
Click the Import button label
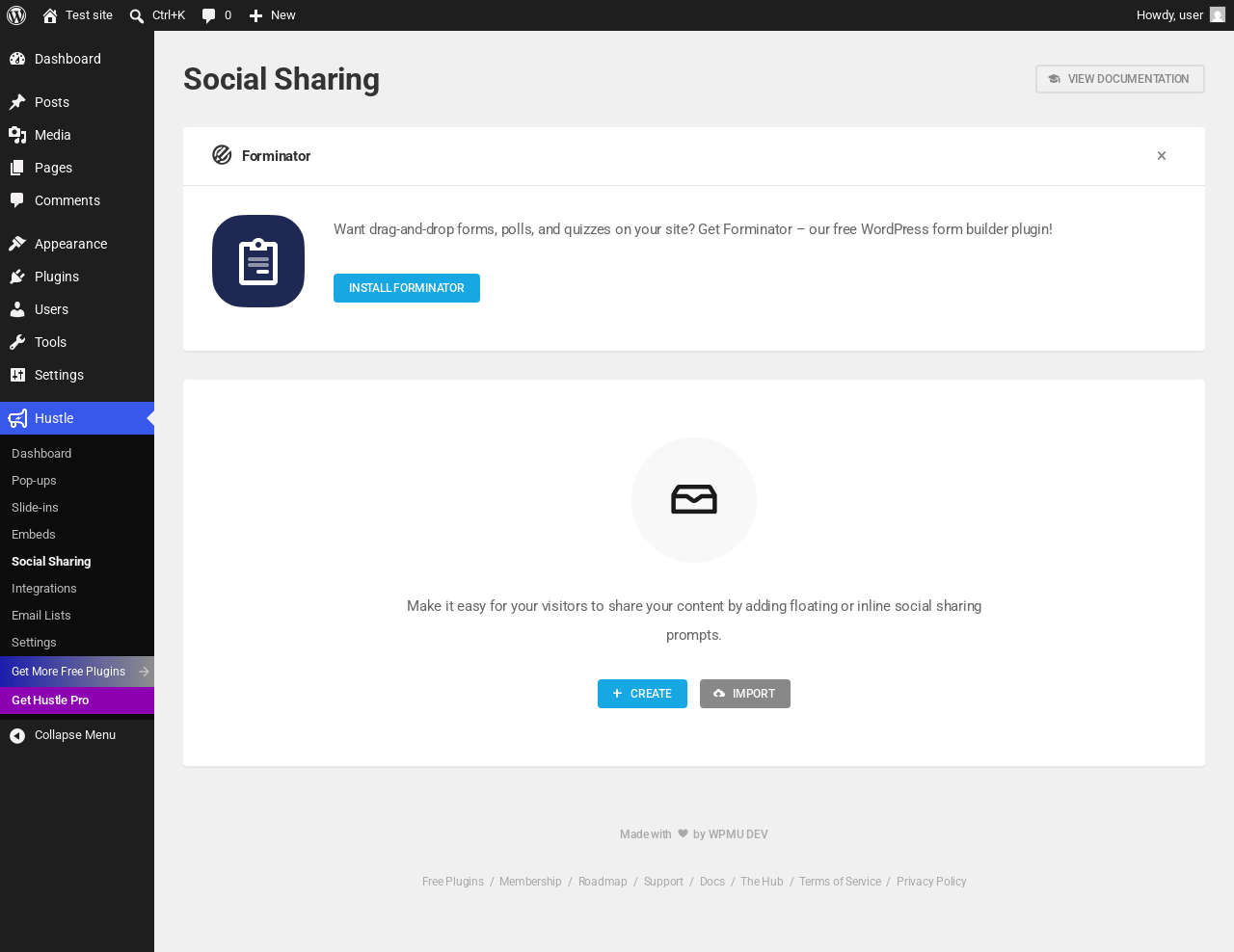point(754,694)
